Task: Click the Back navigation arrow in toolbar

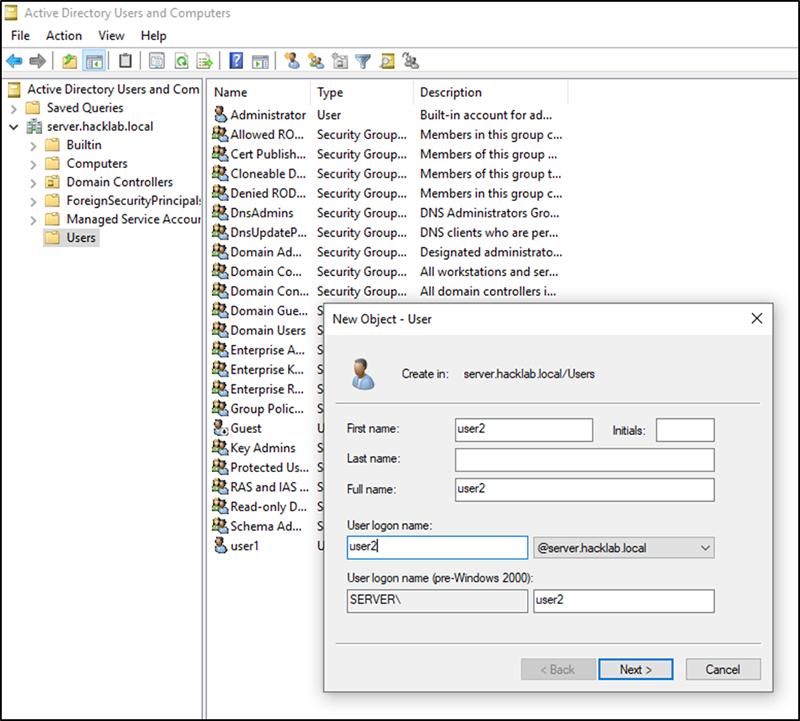Action: [14, 61]
